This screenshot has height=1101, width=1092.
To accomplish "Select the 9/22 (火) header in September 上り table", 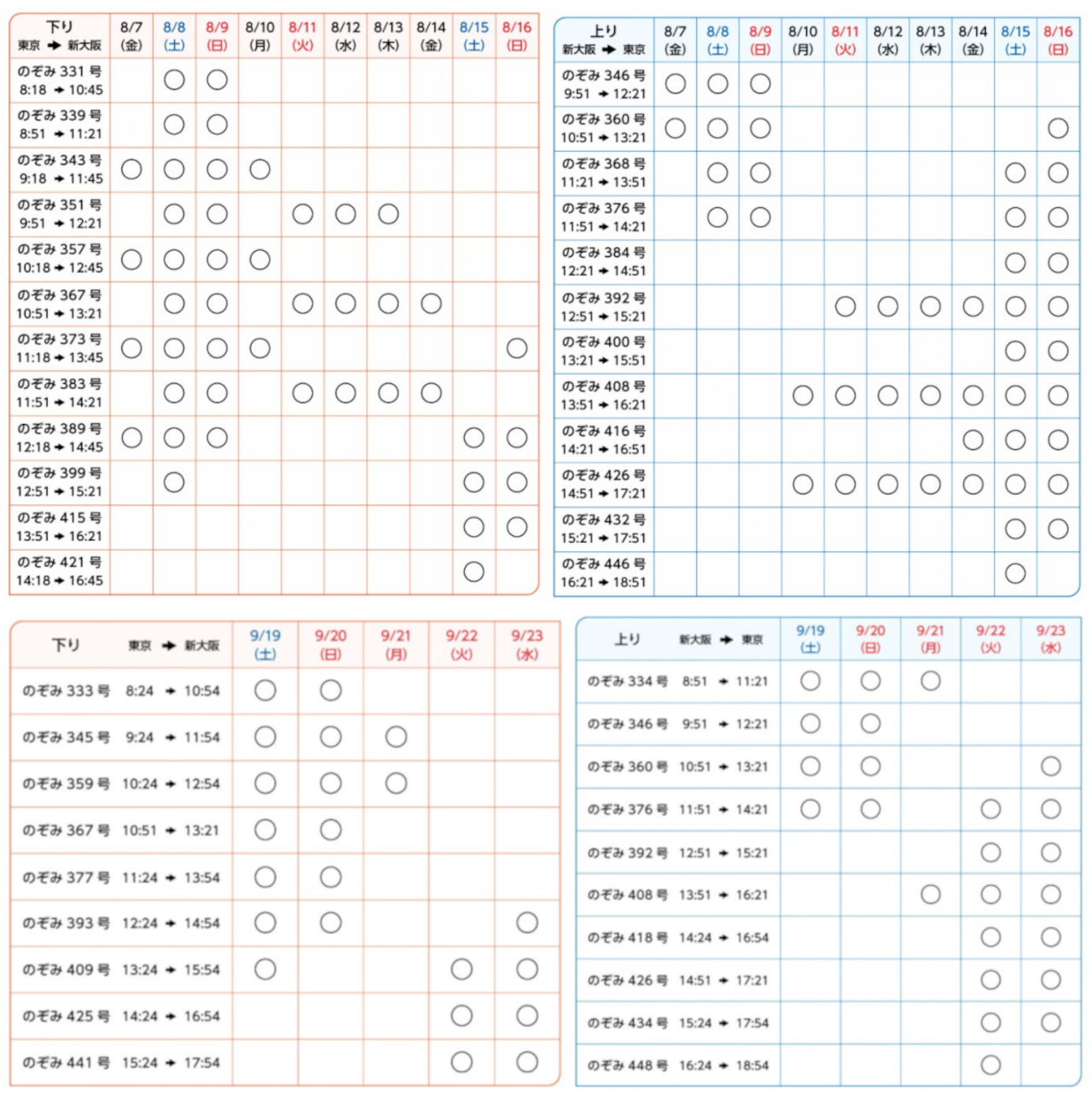I will coord(990,639).
